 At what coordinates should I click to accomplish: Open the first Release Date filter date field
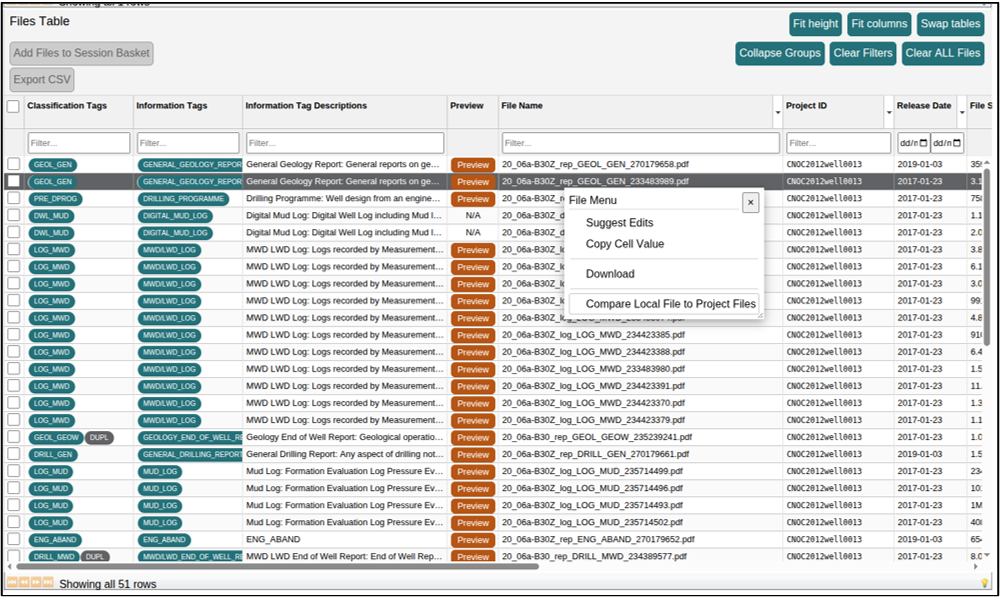pos(914,143)
